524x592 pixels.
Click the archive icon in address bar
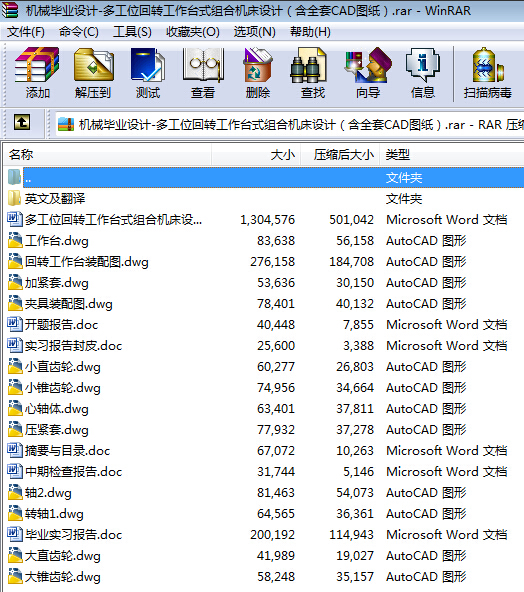coord(66,124)
